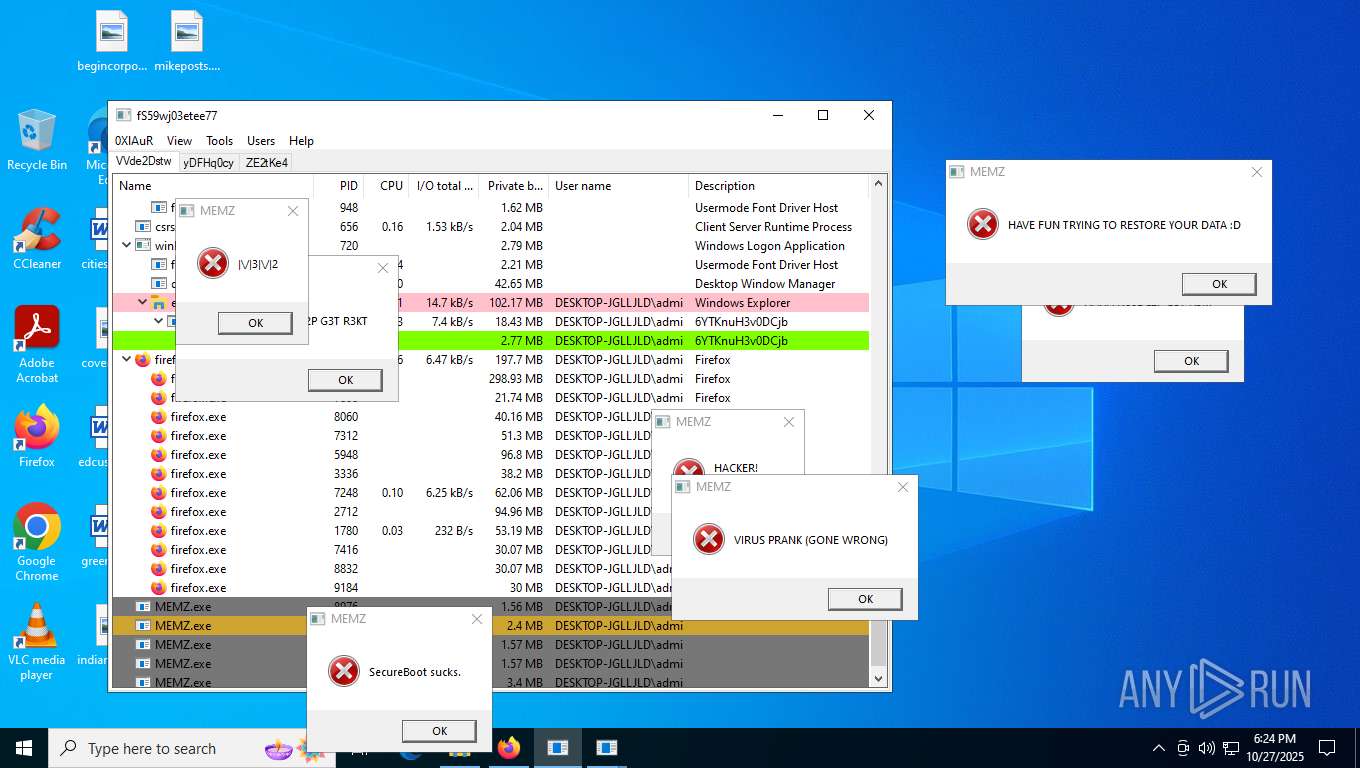Click the Meet Now tray icon
The height and width of the screenshot is (768, 1360).
(x=1183, y=748)
